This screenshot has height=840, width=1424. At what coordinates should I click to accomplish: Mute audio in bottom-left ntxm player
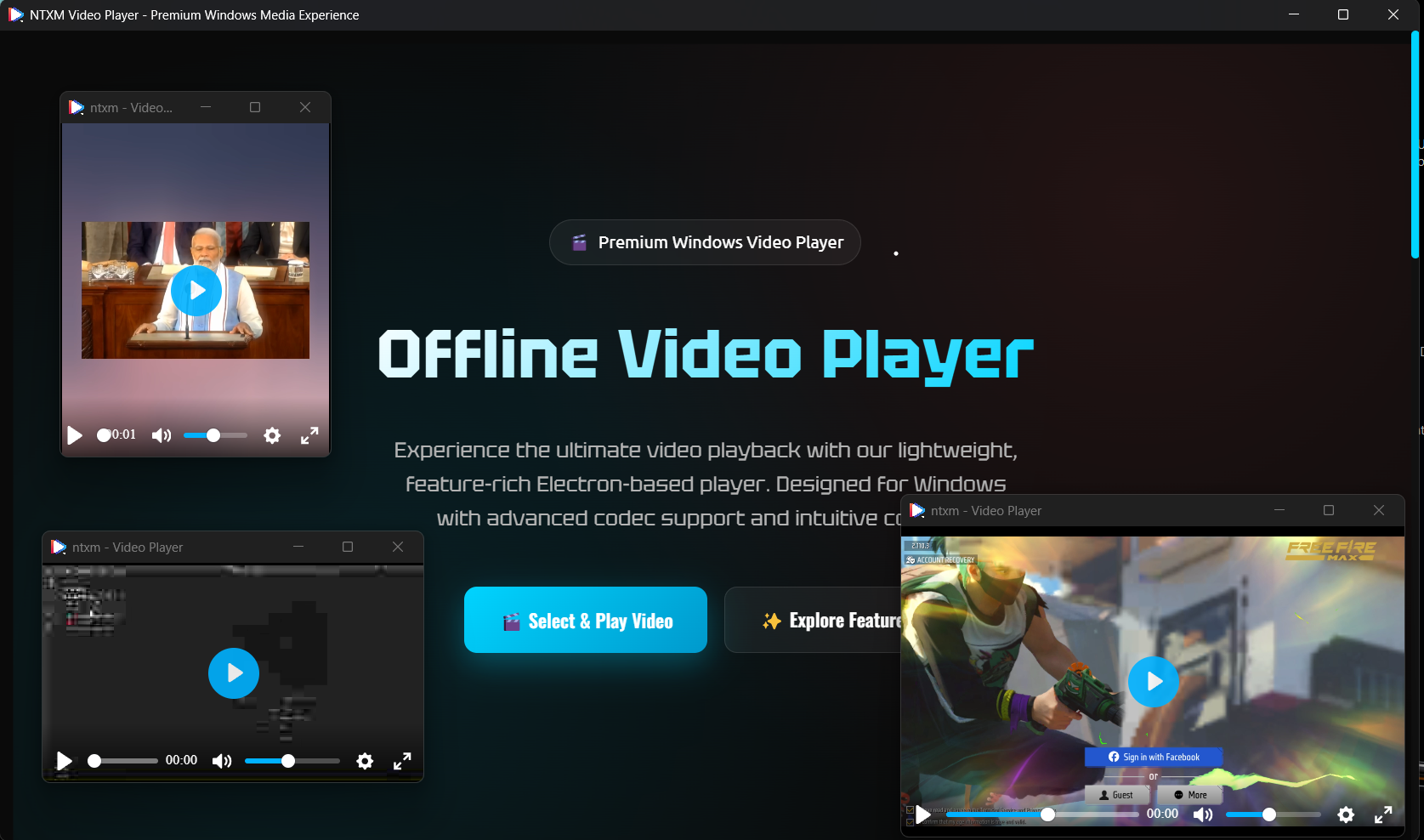coord(222,761)
